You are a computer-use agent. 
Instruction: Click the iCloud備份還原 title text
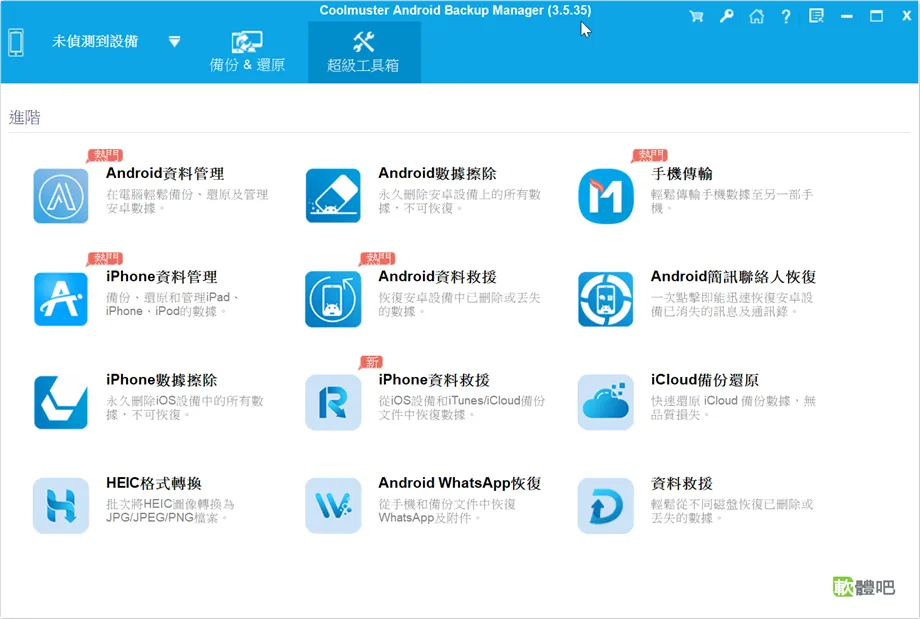705,380
